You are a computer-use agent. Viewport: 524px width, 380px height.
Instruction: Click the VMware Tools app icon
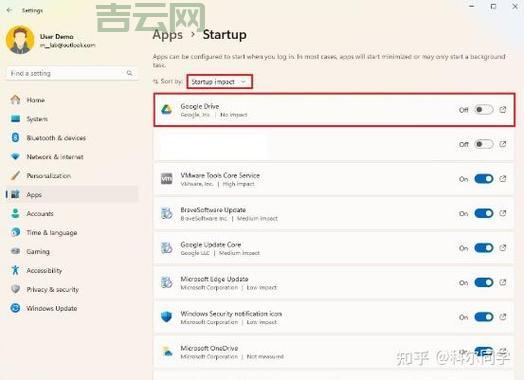click(166, 179)
